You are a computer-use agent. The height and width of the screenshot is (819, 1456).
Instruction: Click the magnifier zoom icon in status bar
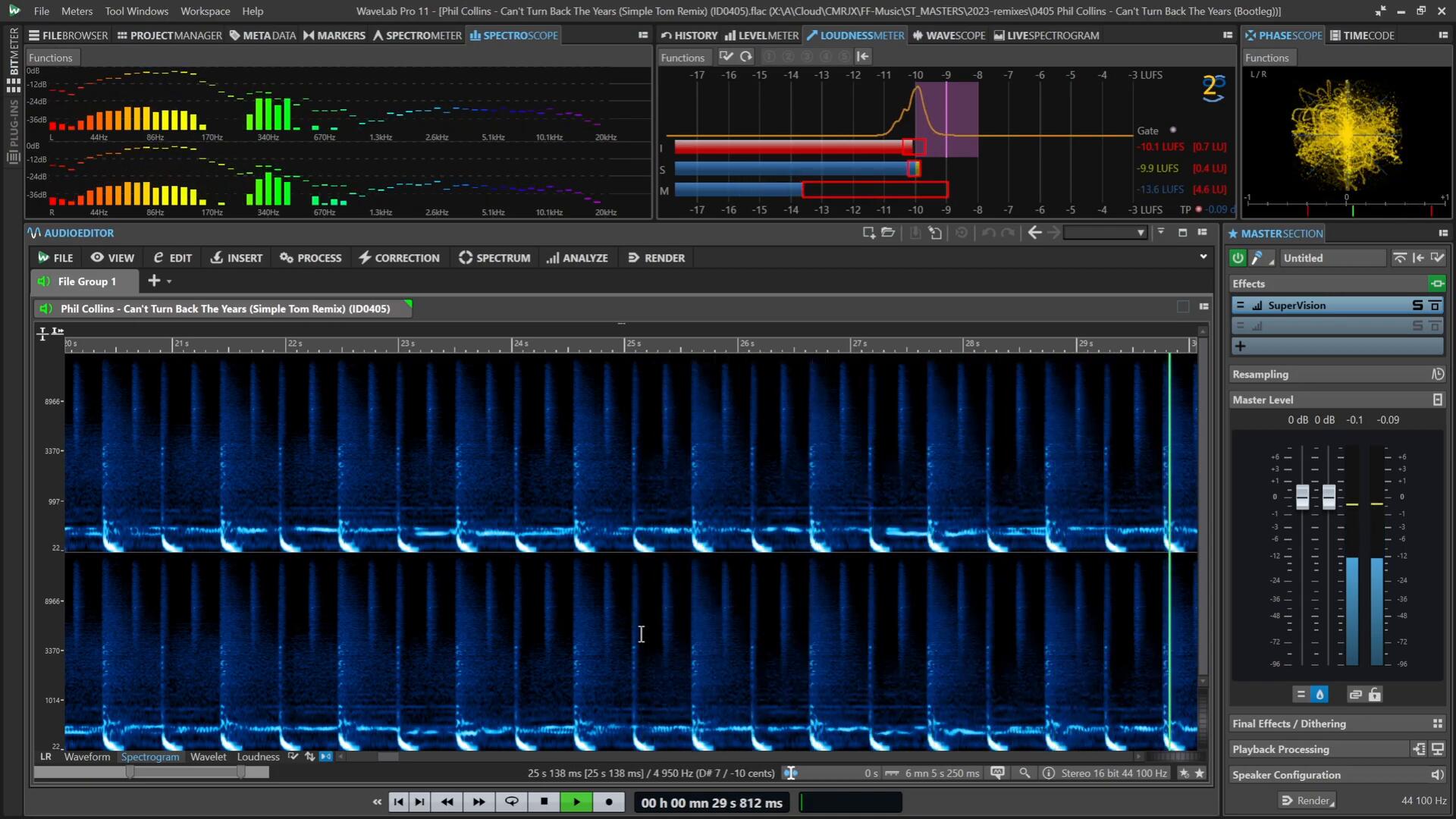[x=1025, y=773]
